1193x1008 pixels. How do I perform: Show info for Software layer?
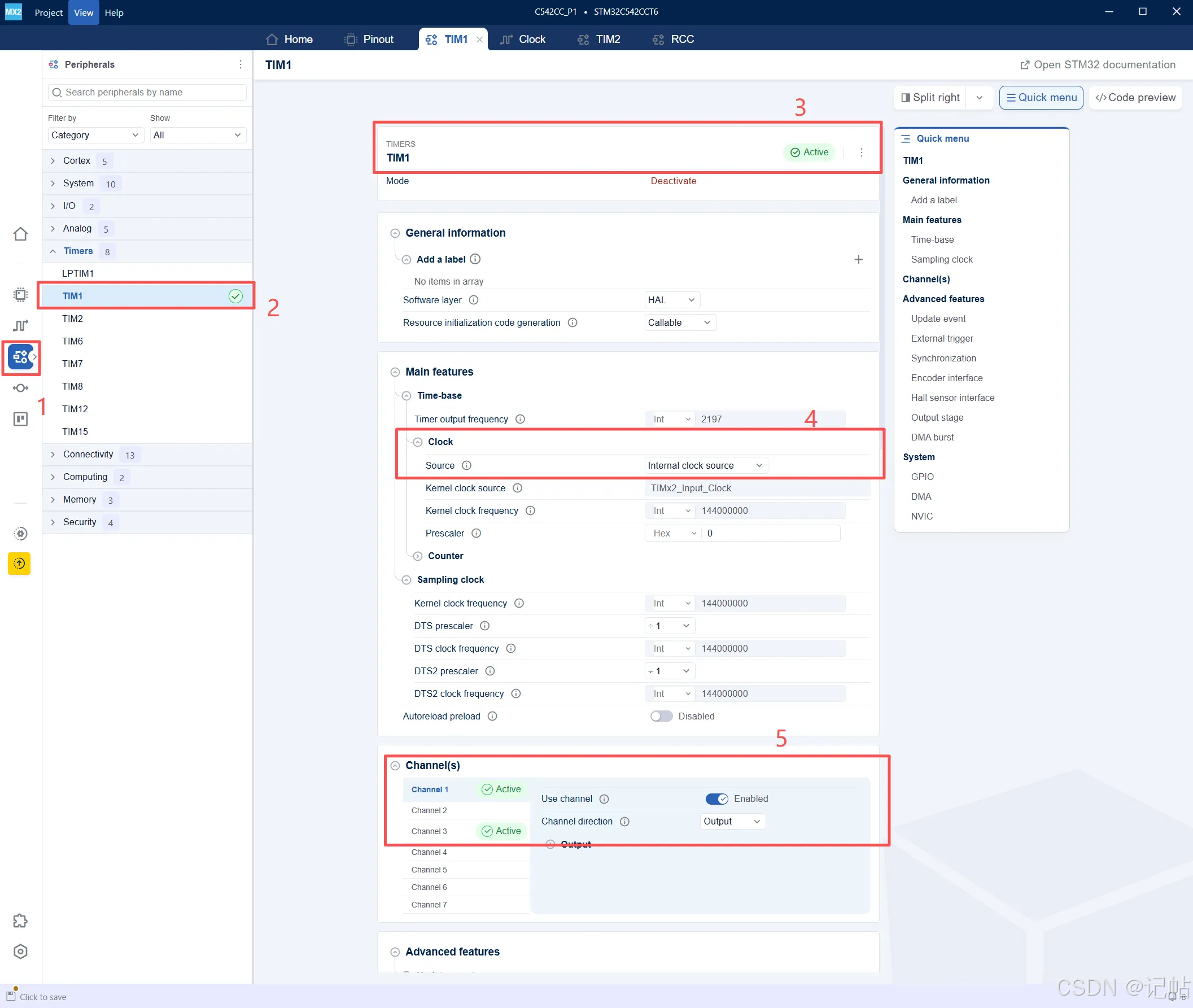click(x=474, y=300)
